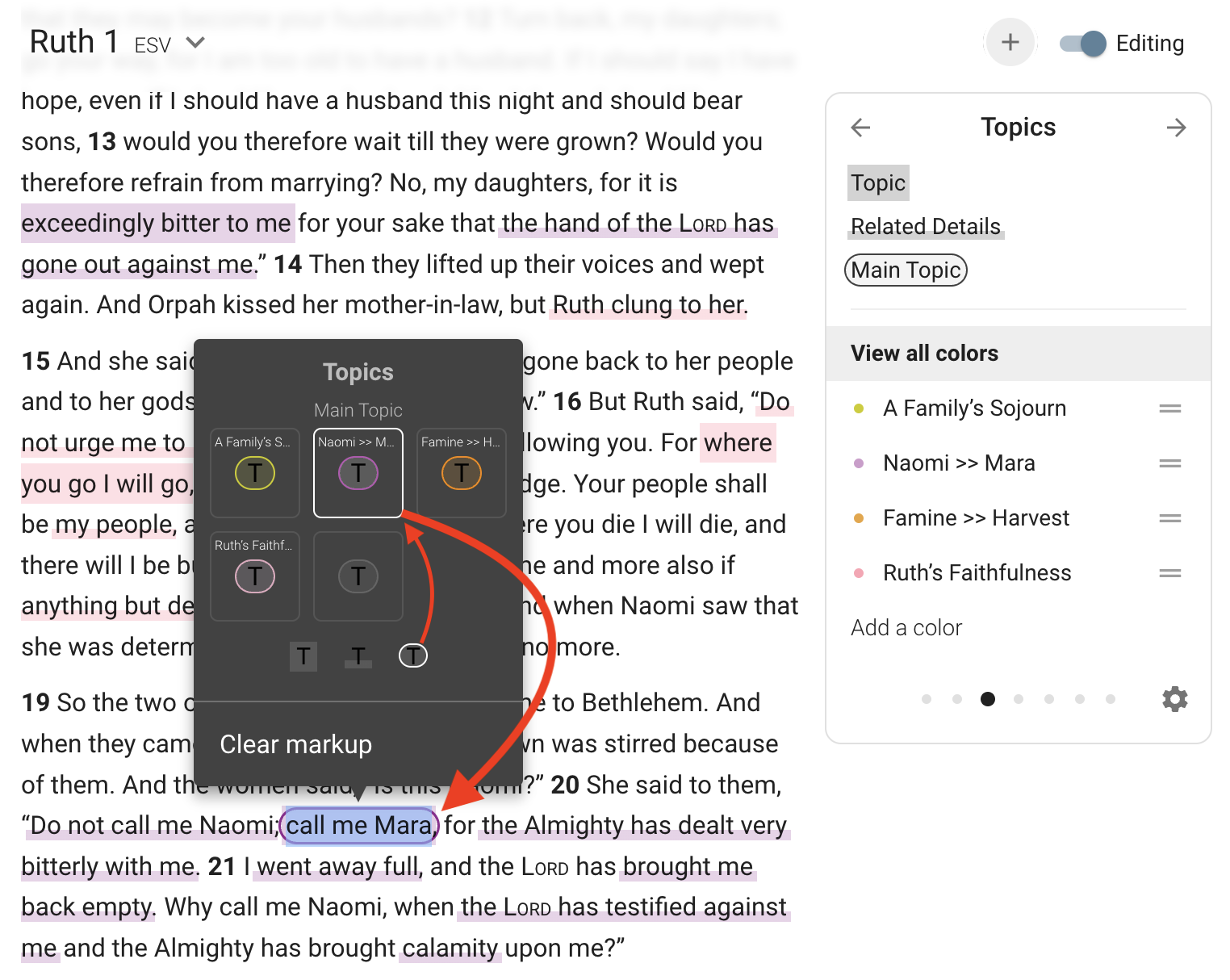The width and height of the screenshot is (1230, 980).
Task: Click the Ruth 1 chapter title
Action: click(x=74, y=42)
